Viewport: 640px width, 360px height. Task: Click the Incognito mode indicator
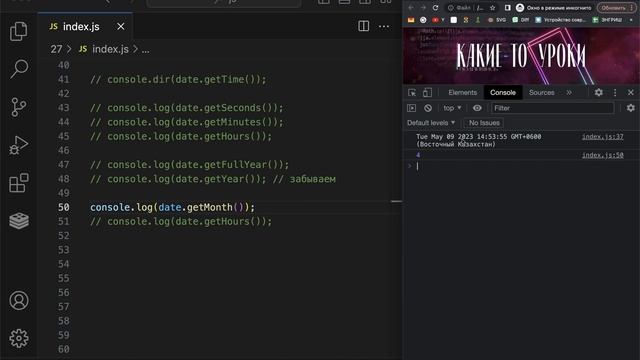click(x=553, y=8)
